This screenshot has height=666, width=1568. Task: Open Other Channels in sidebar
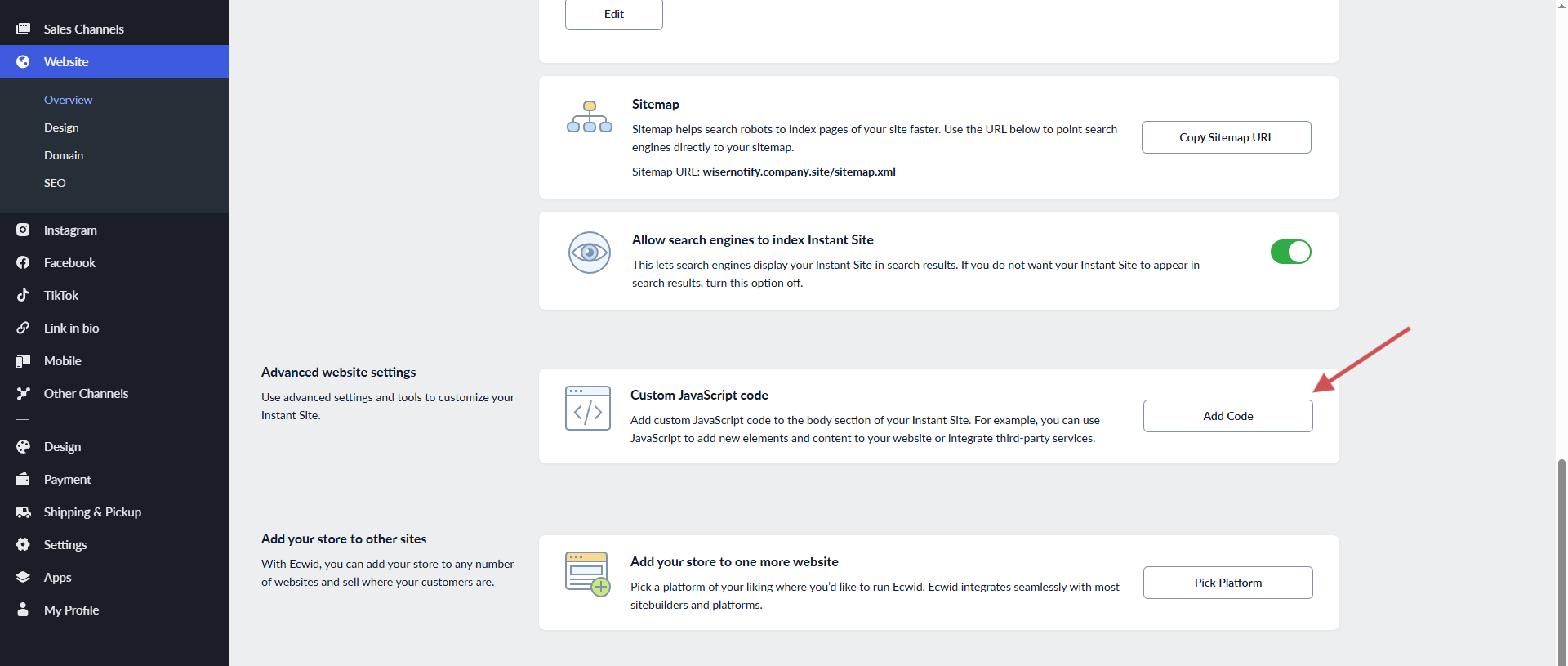point(86,393)
